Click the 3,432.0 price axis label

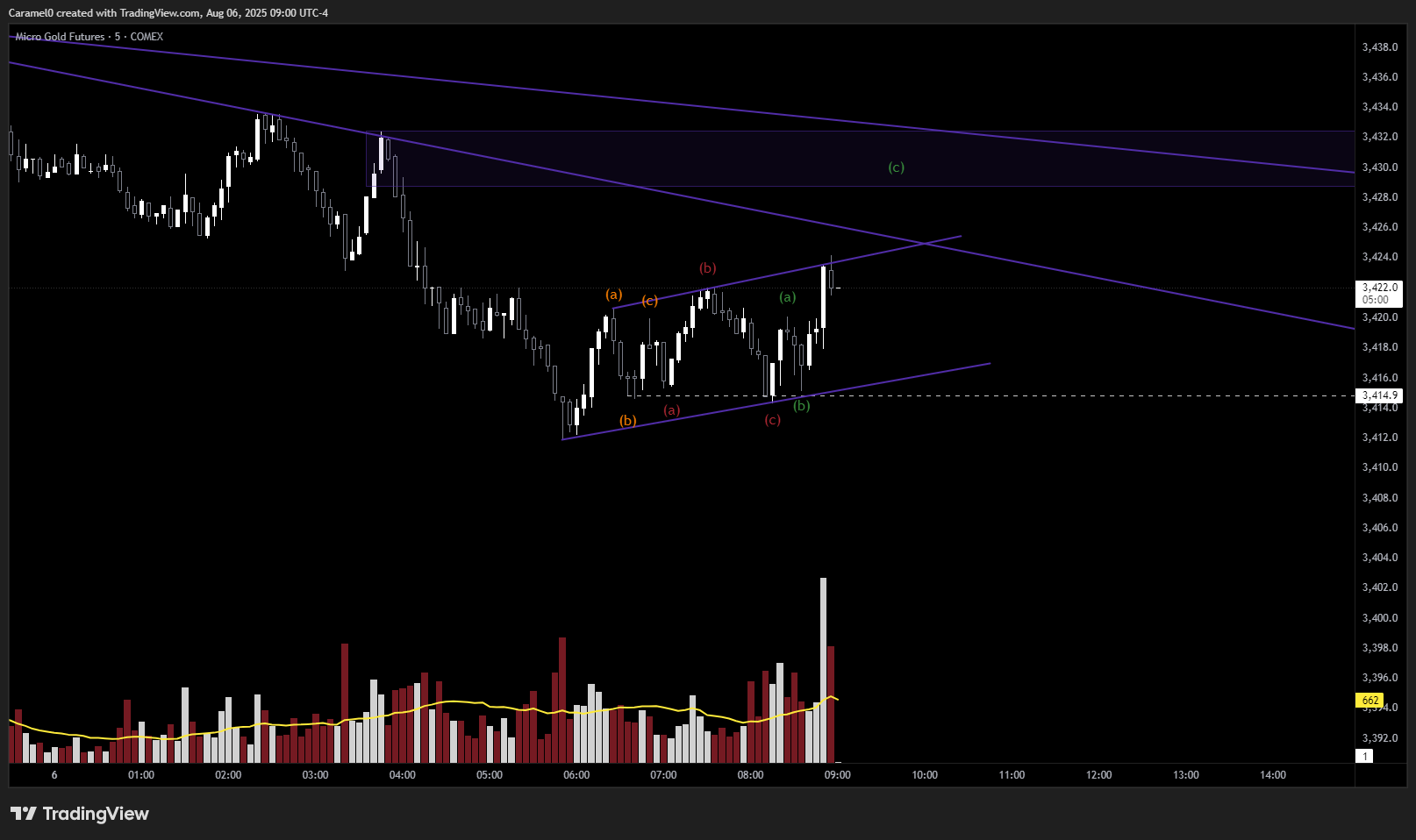1380,137
